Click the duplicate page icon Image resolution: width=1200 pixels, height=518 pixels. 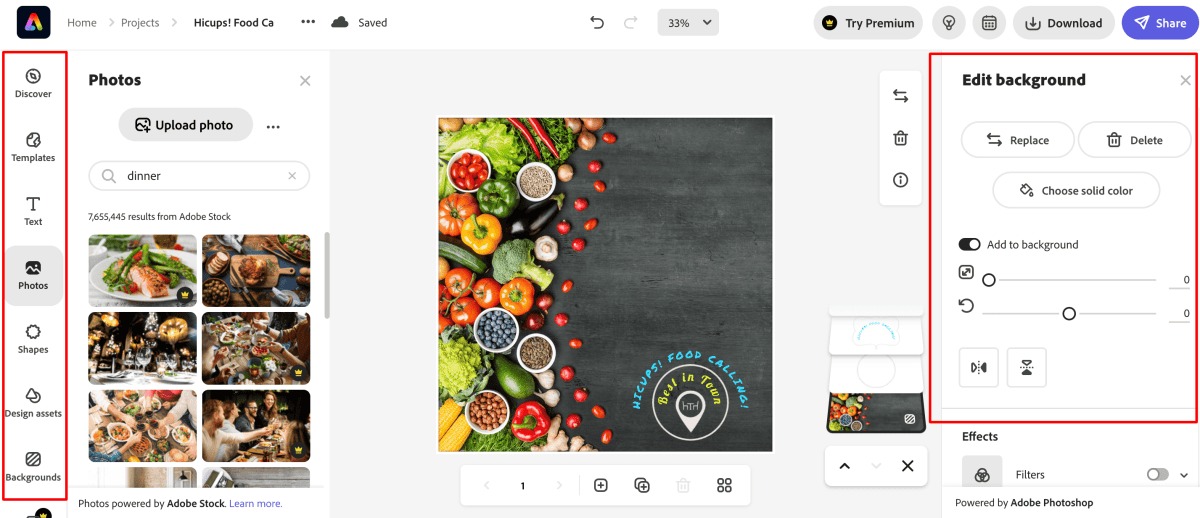coord(642,485)
